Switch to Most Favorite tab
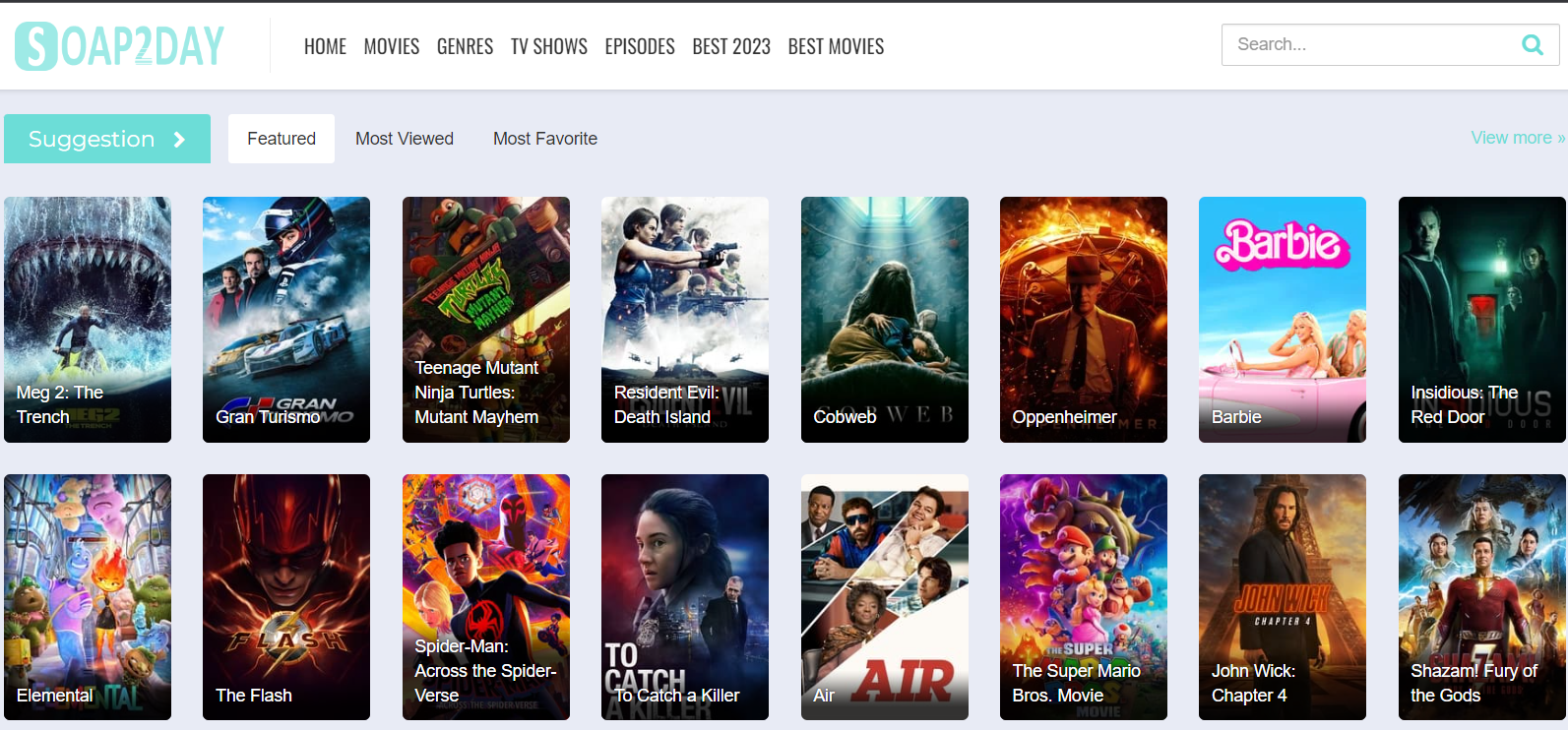The width and height of the screenshot is (1568, 730). [x=545, y=139]
